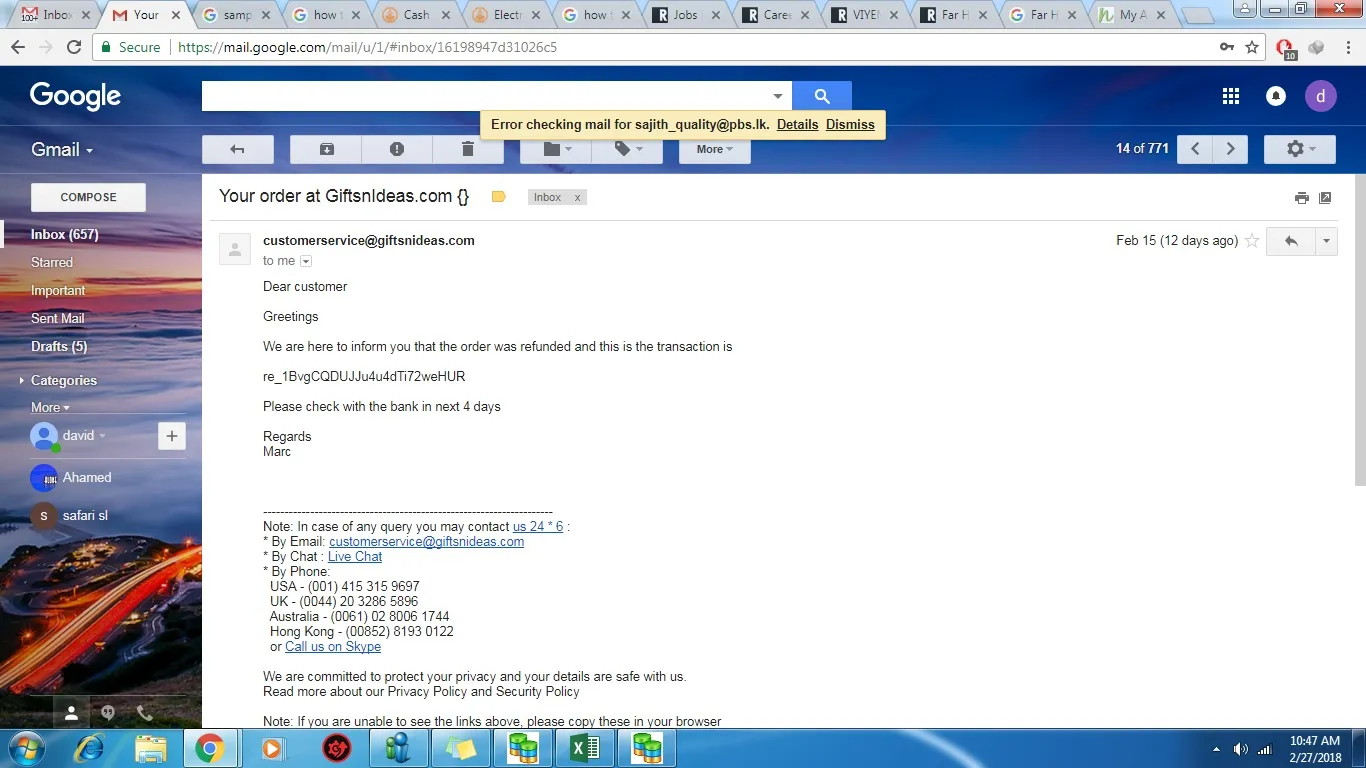The width and height of the screenshot is (1366, 768).
Task: Report spam using the exclamation icon
Action: (397, 149)
